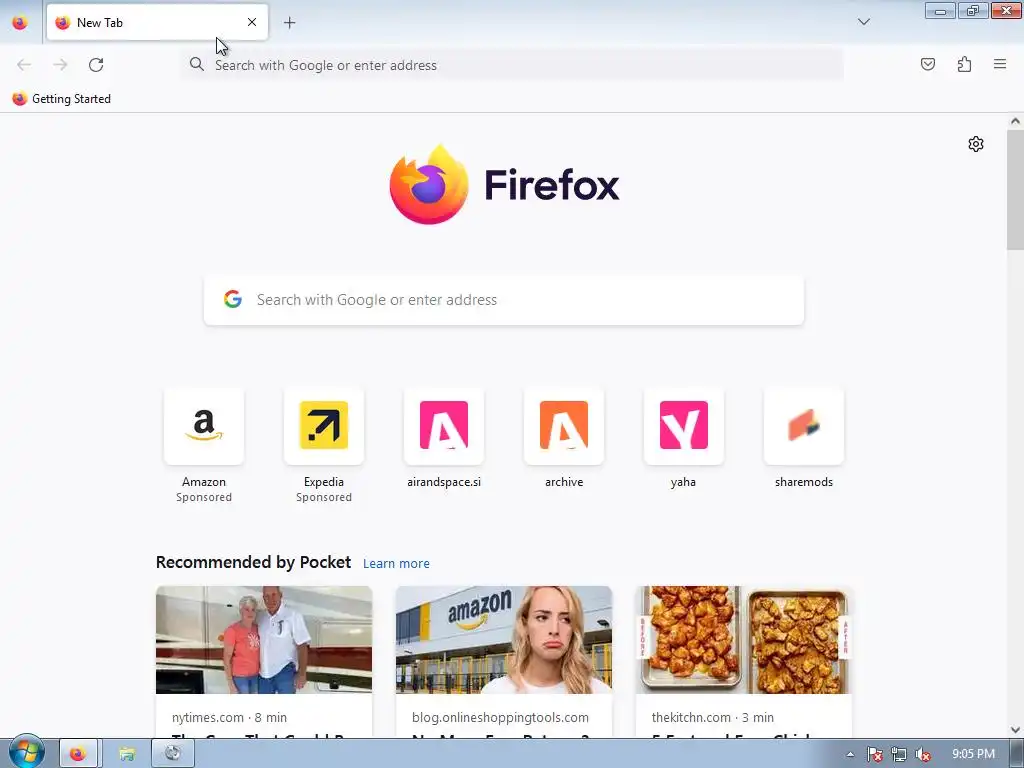This screenshot has width=1024, height=768.
Task: Open the nytimes.com story thumbnail
Action: point(264,639)
